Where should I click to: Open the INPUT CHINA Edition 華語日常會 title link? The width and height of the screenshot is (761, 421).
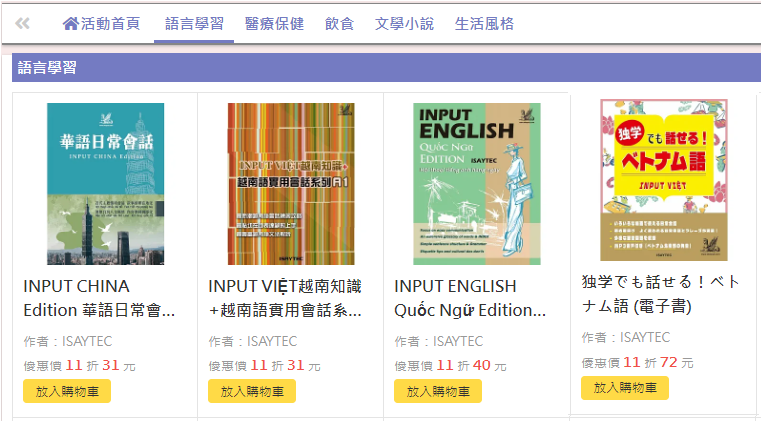coord(99,298)
